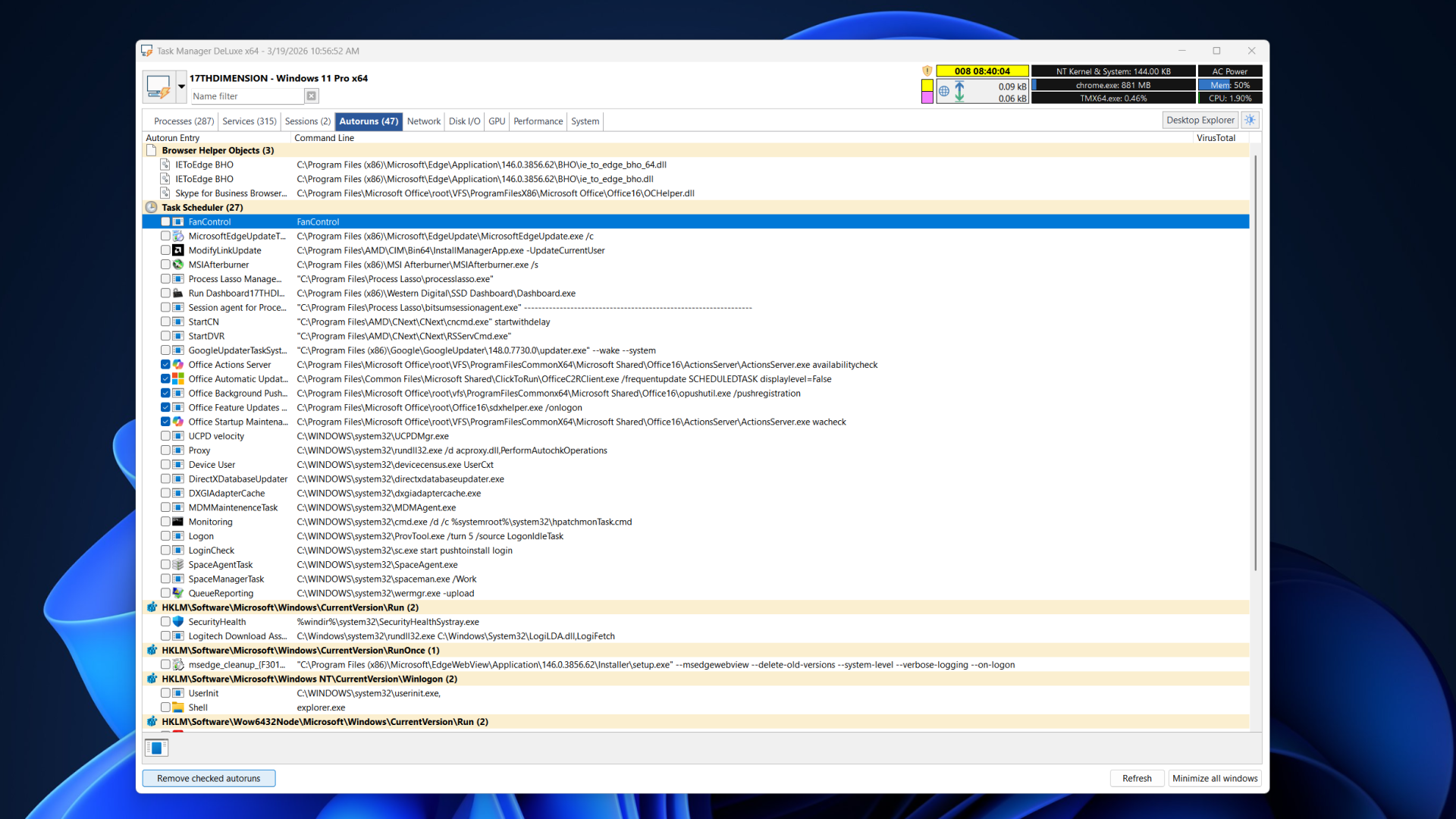Click the chrome.exe: 881 MB meter
This screenshot has height=819, width=1456.
[1113, 85]
